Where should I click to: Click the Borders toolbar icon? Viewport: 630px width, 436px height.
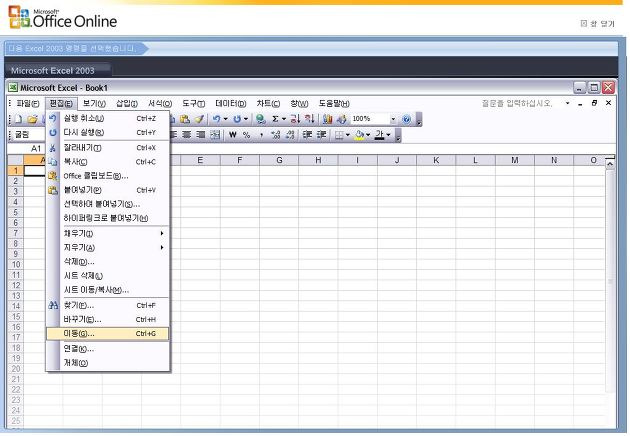point(340,135)
